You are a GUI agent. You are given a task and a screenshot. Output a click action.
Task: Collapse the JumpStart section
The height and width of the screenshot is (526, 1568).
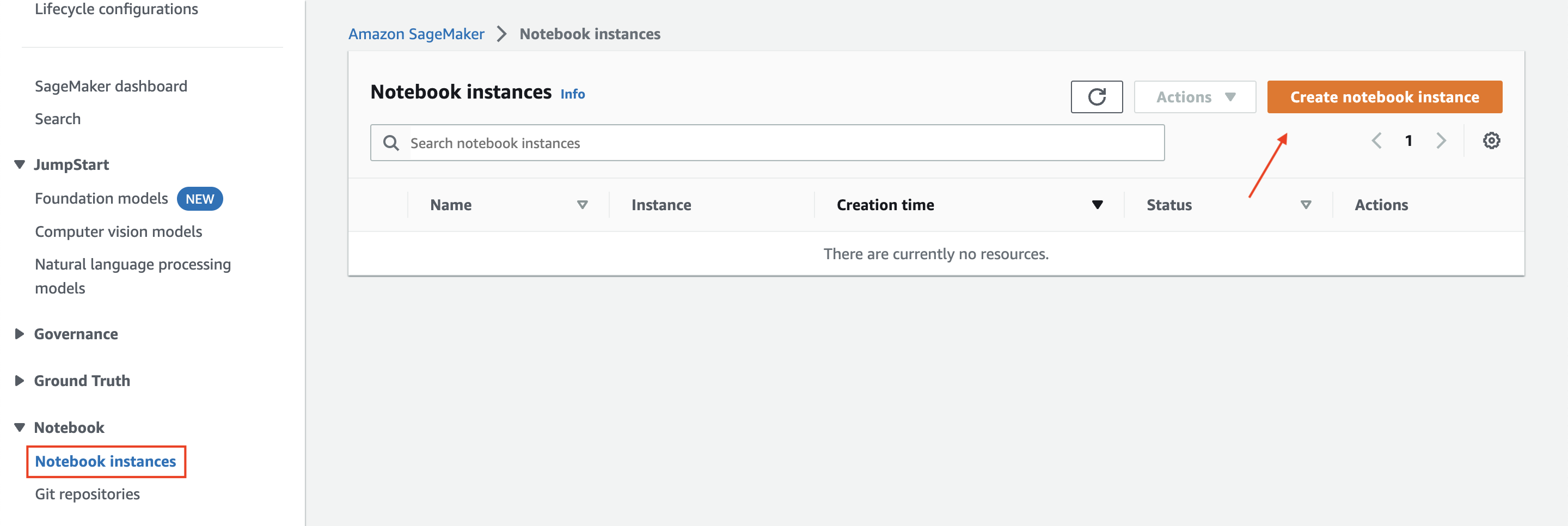click(19, 164)
